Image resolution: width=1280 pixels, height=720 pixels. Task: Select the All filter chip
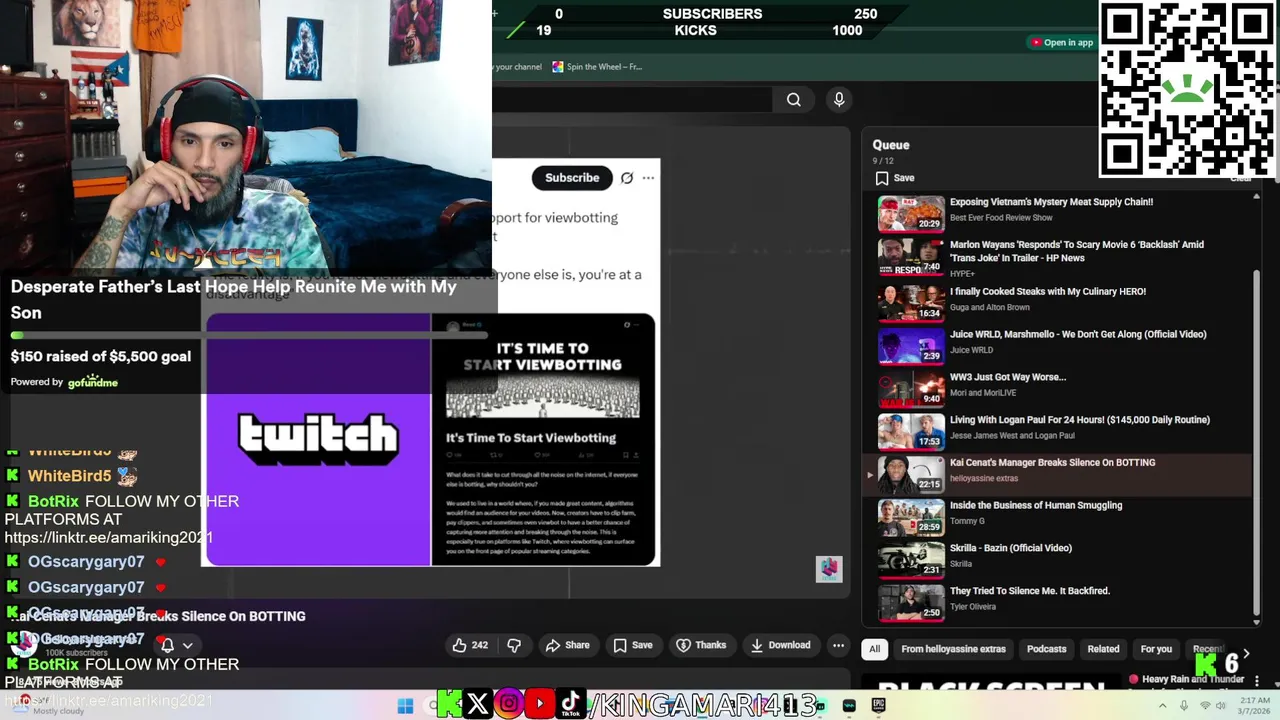point(874,649)
